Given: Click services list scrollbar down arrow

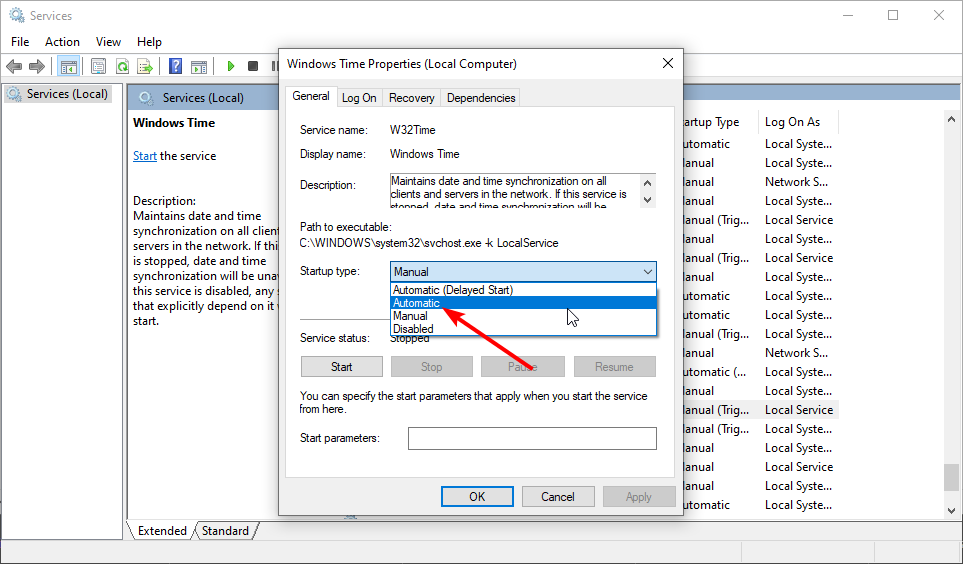Looking at the screenshot, I should (x=951, y=510).
